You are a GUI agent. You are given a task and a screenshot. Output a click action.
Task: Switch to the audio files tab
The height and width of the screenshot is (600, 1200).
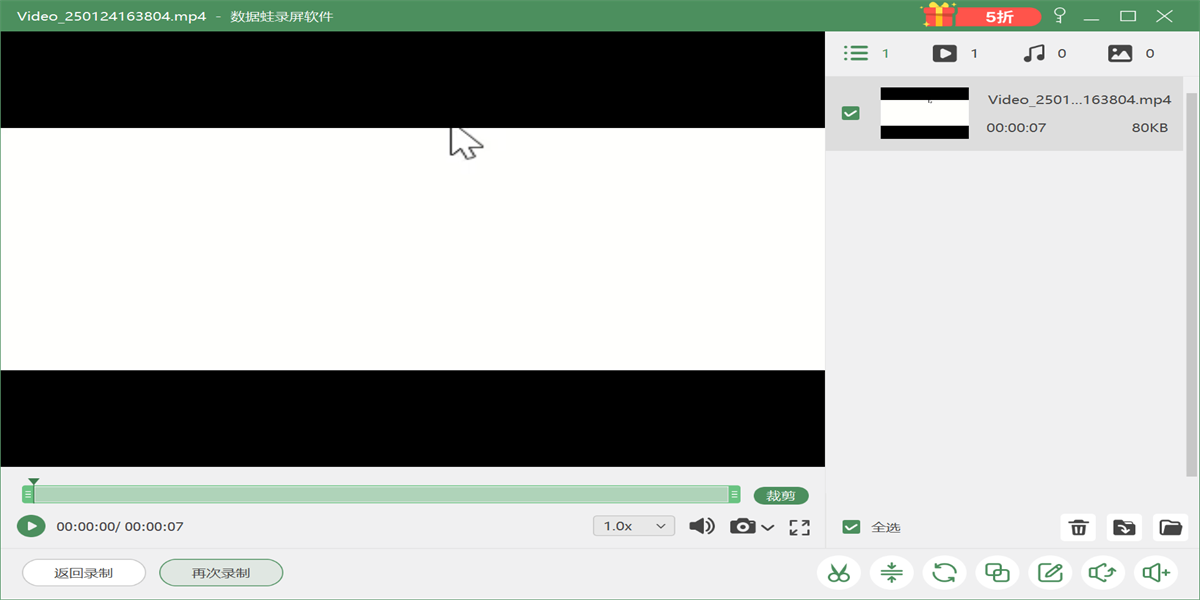click(1044, 54)
